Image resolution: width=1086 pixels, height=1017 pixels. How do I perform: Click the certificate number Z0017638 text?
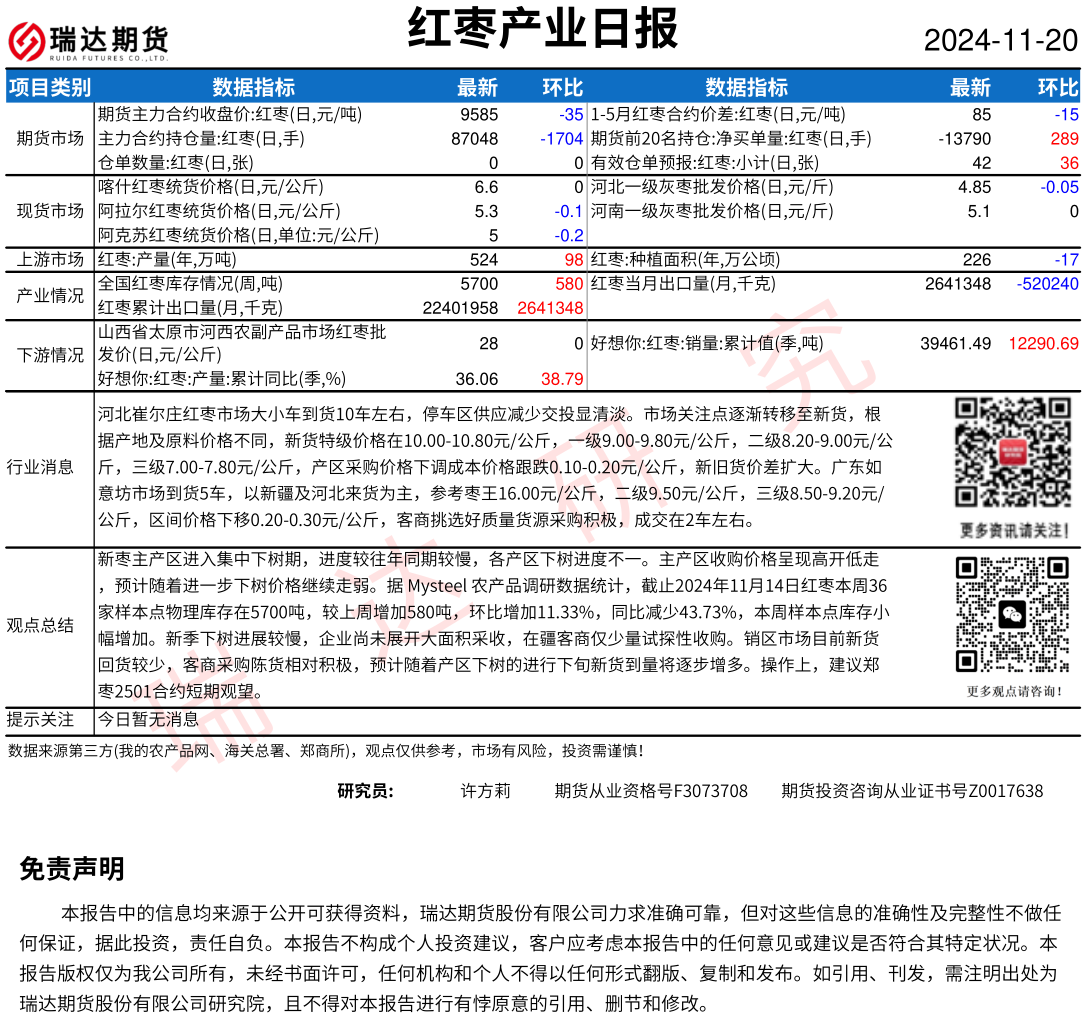click(x=1004, y=791)
